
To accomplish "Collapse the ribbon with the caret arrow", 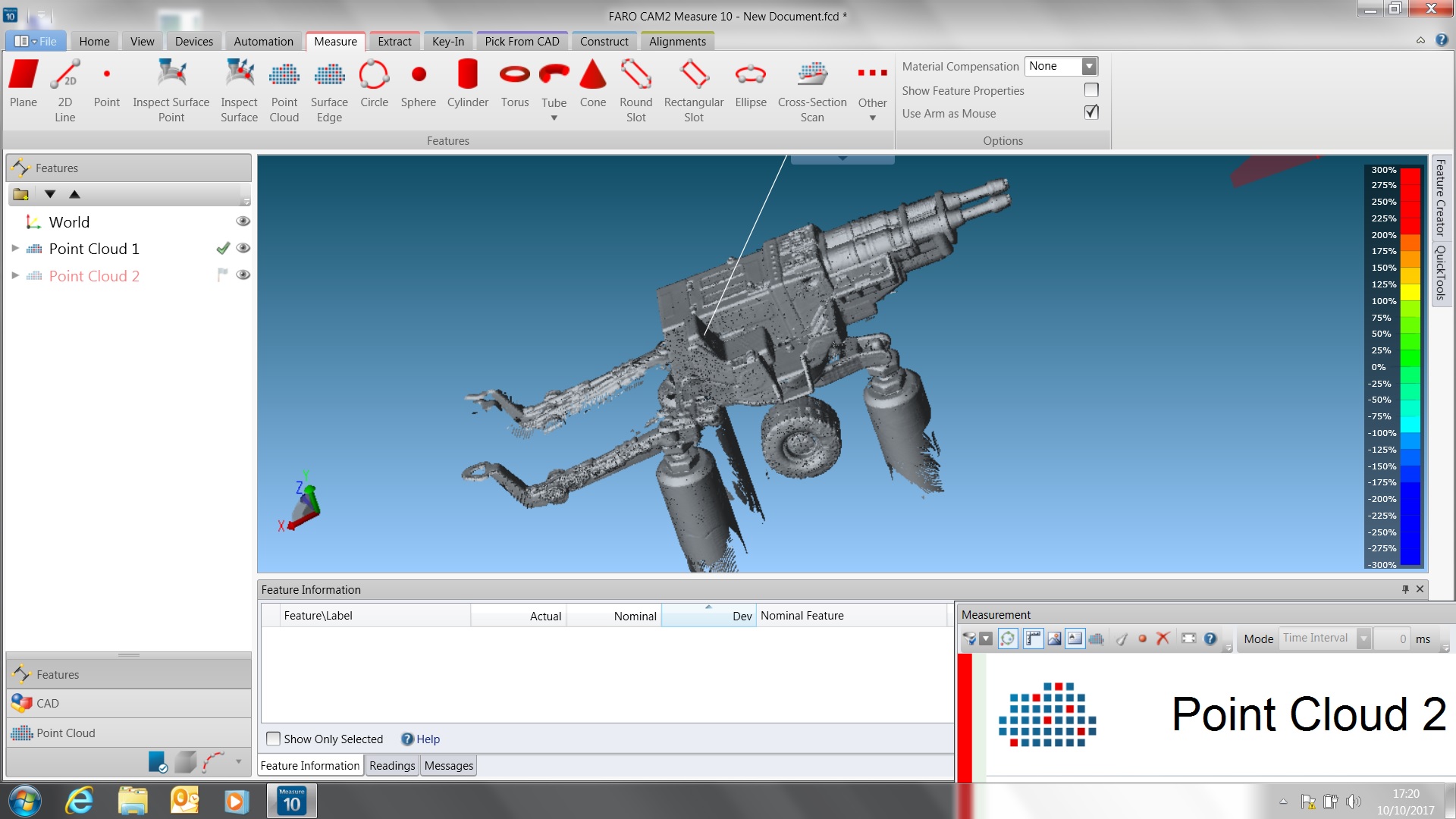I will pyautogui.click(x=1420, y=41).
